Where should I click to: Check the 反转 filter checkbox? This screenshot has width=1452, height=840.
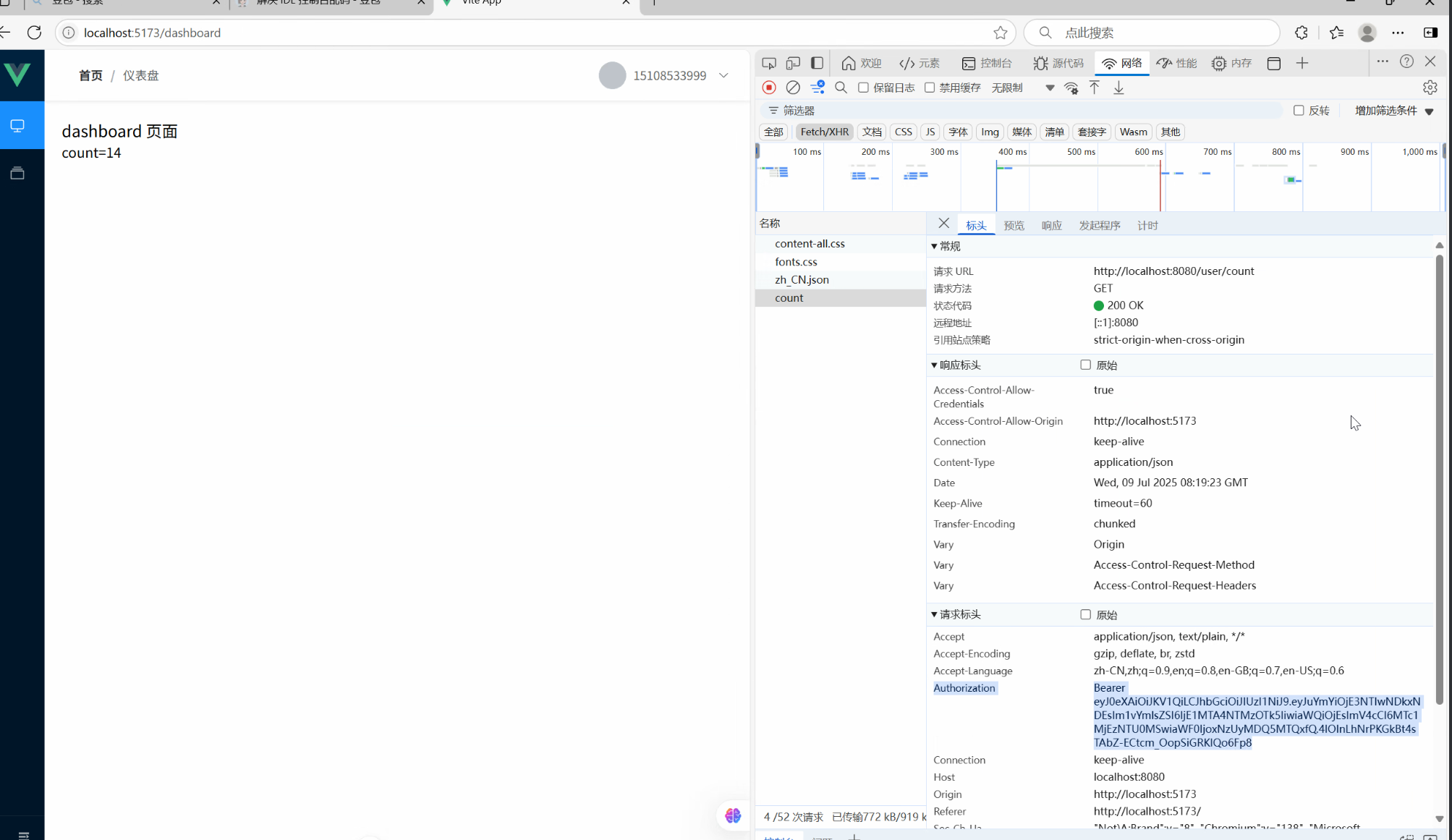pyautogui.click(x=1299, y=111)
